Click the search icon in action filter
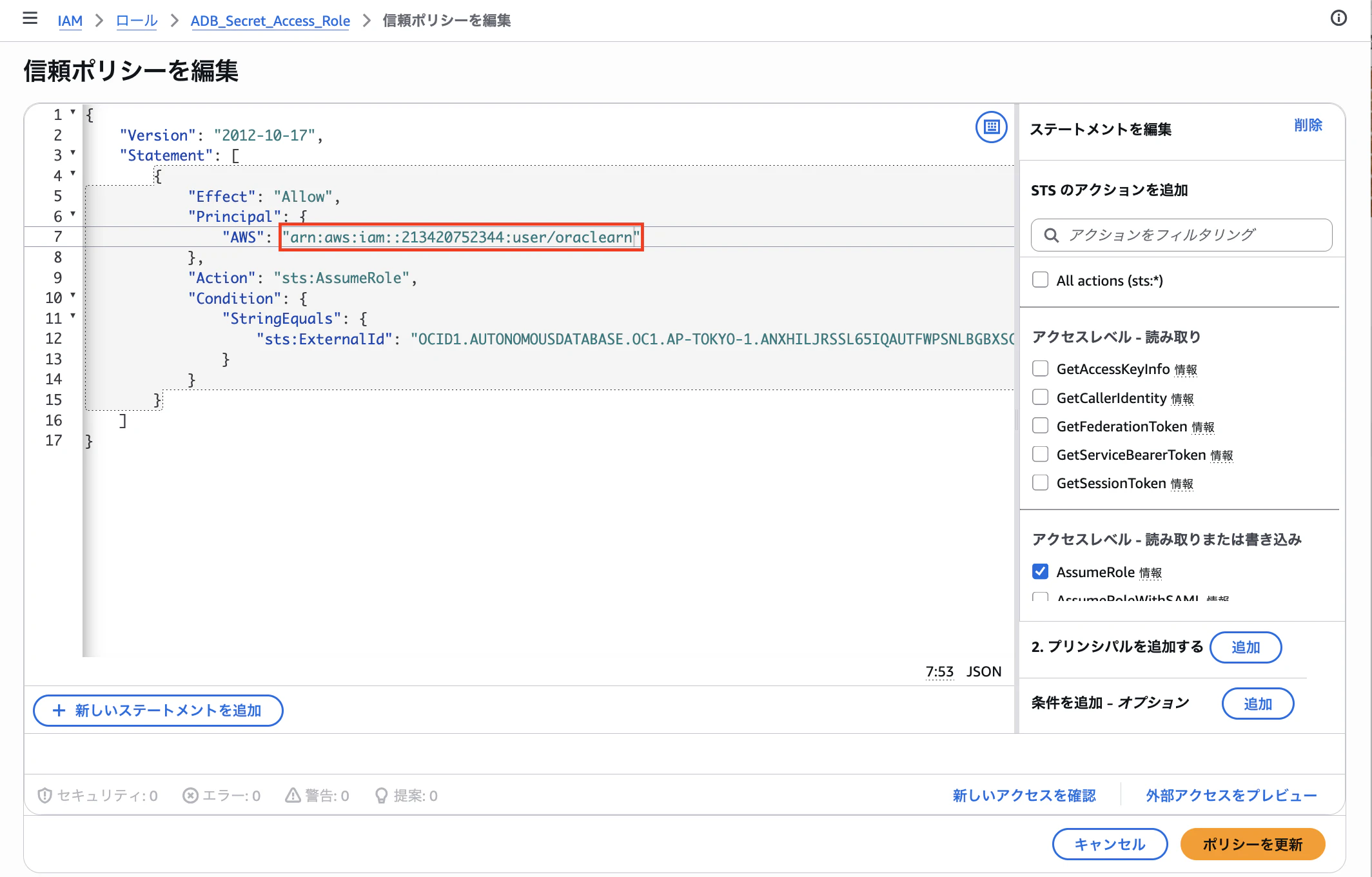The image size is (1372, 877). [1051, 235]
